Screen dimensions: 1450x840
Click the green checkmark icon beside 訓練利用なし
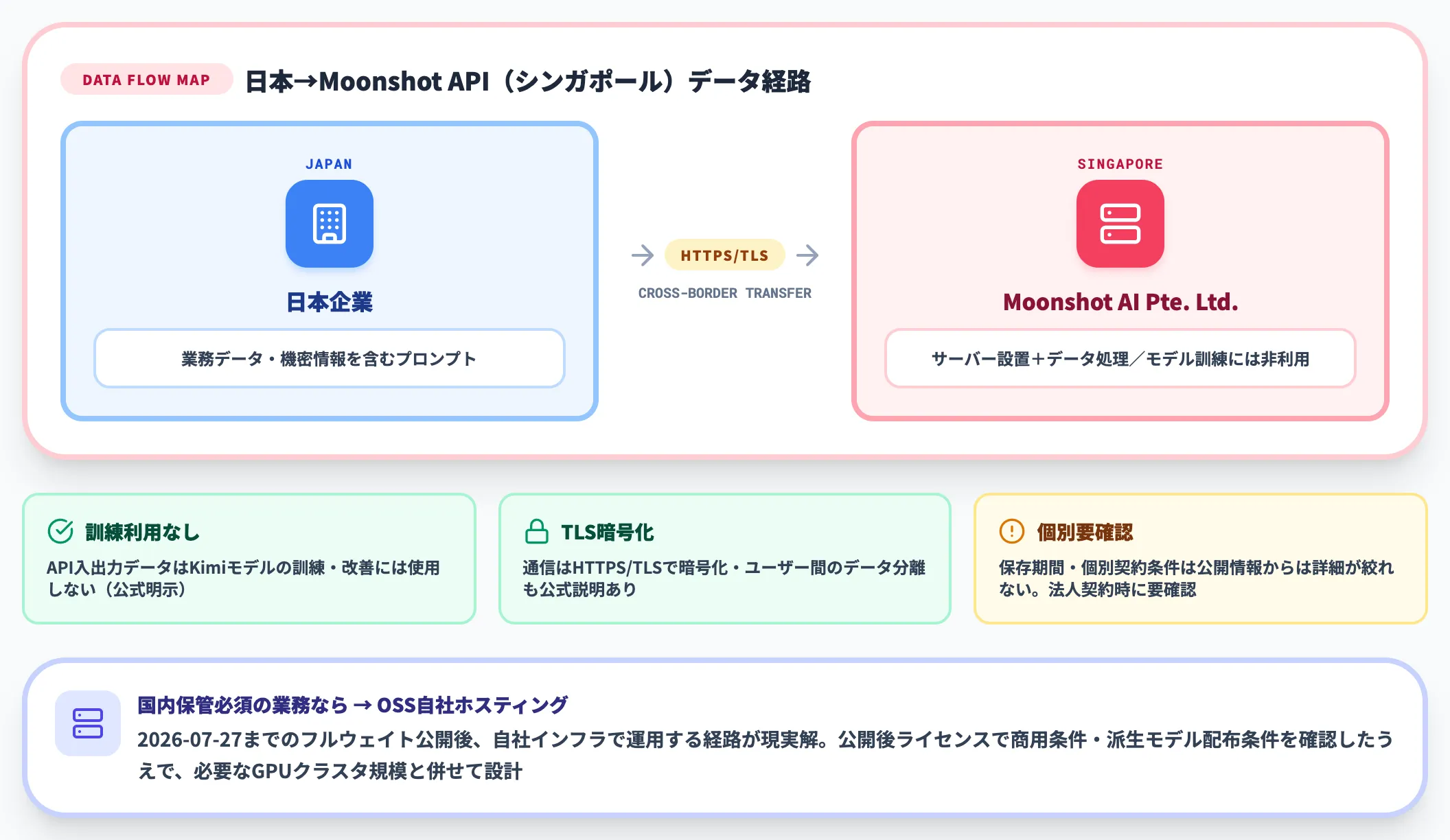(x=60, y=531)
